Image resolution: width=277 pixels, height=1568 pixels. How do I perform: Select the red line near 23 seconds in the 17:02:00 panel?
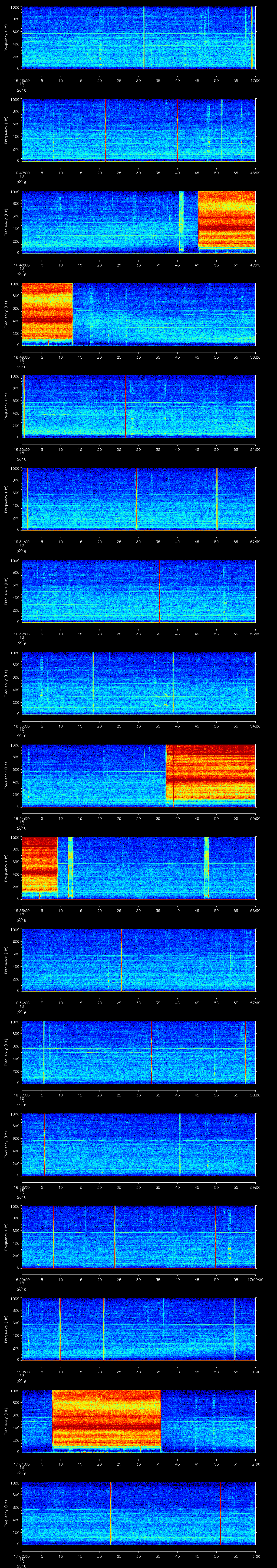pos(111,1513)
